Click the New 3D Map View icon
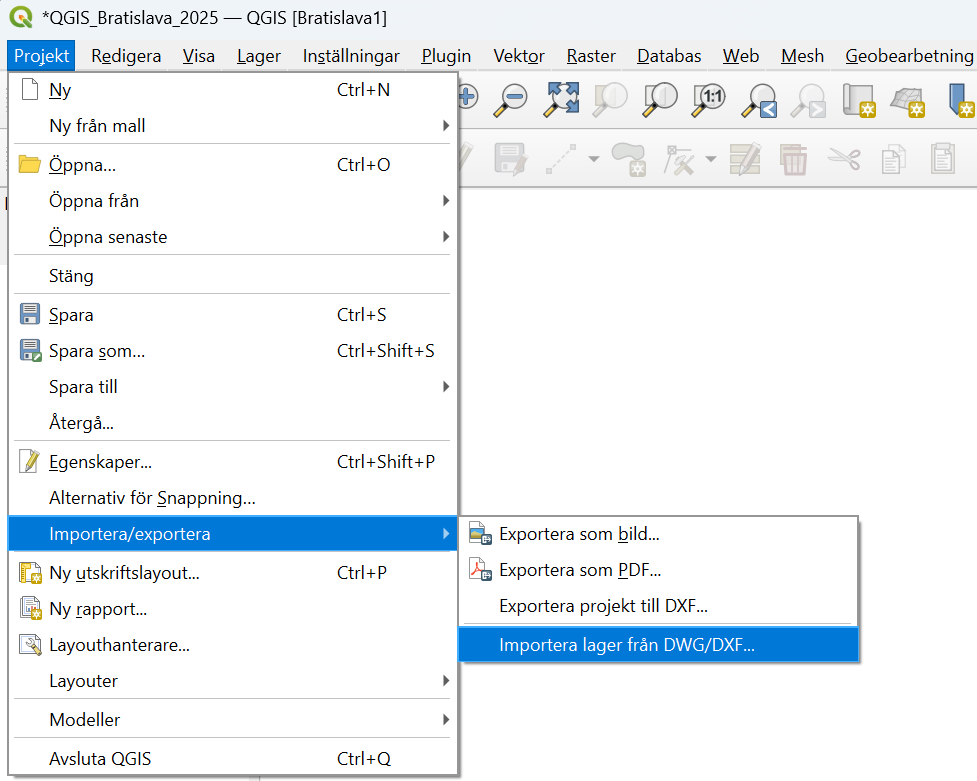 coord(908,100)
